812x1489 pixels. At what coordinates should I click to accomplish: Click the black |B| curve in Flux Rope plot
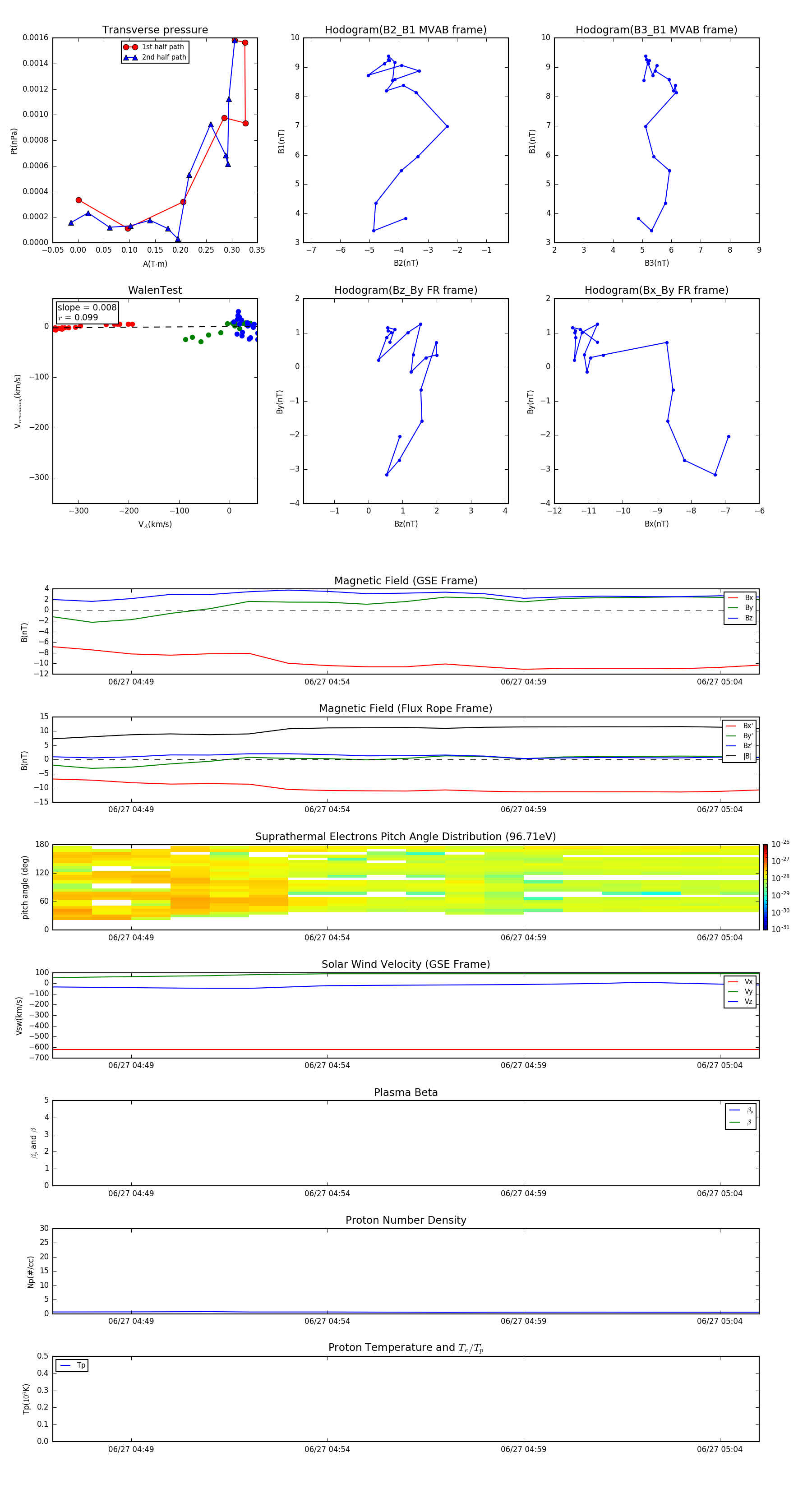coord(406,727)
